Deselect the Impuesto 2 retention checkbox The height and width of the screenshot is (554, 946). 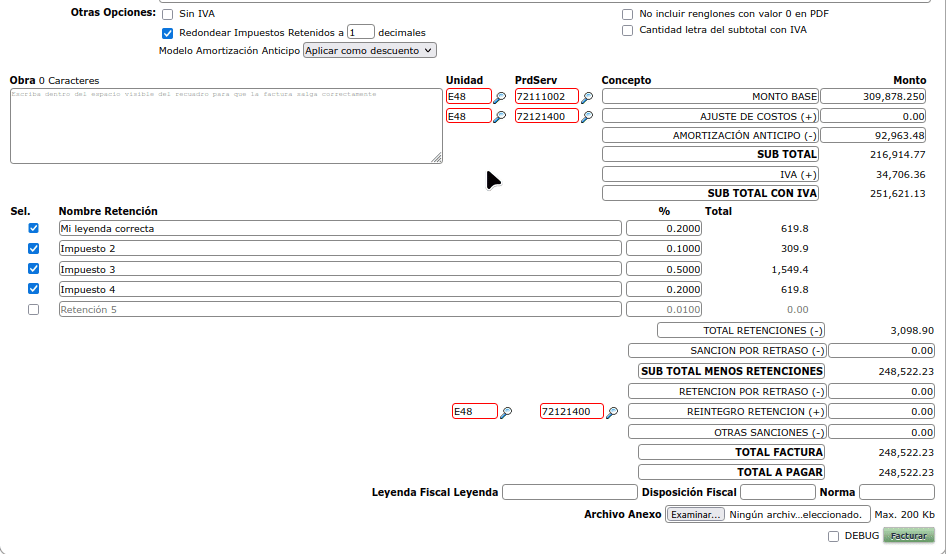[x=33, y=249]
